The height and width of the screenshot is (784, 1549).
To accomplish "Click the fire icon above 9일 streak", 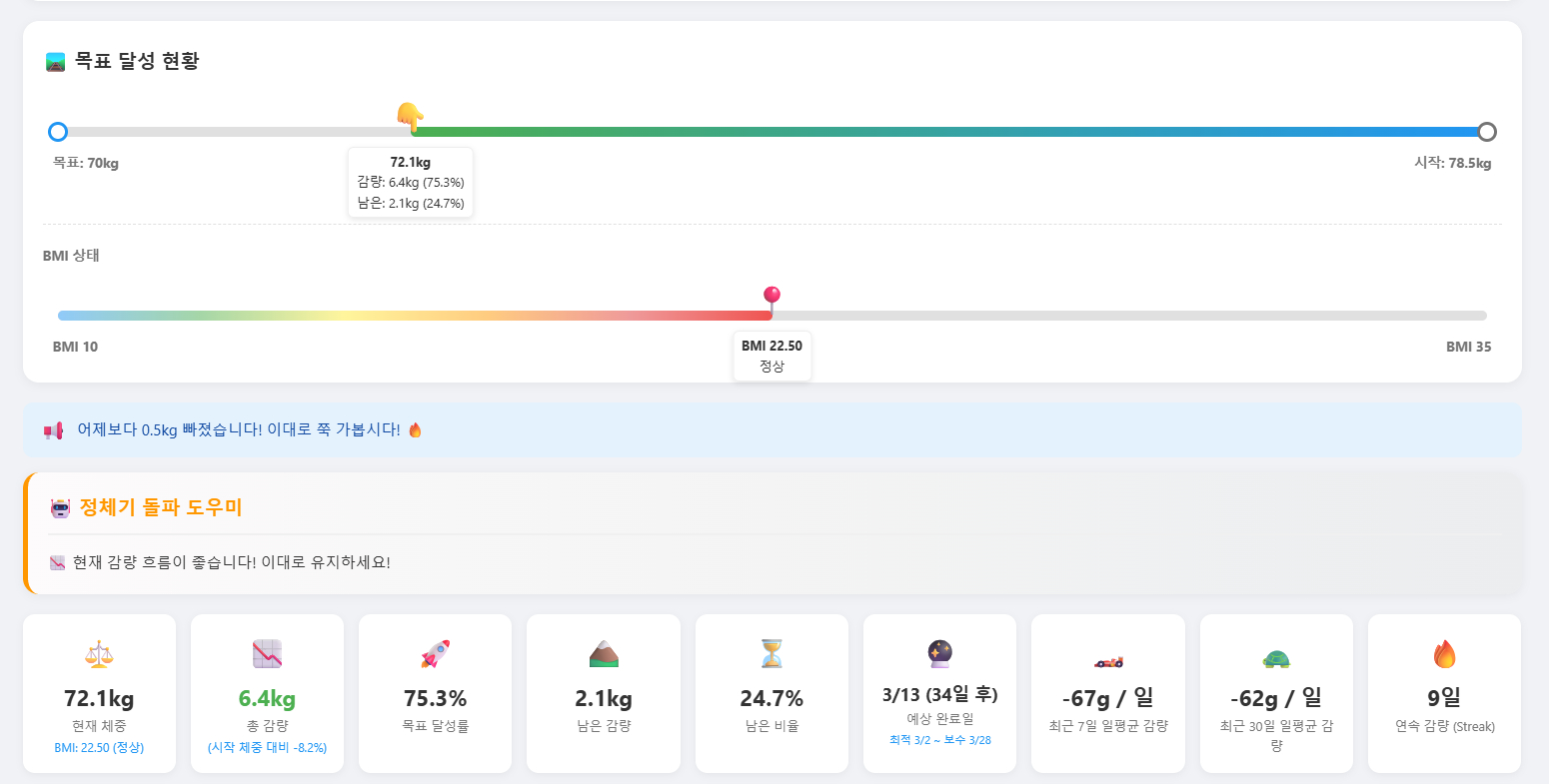I will pyautogui.click(x=1444, y=655).
